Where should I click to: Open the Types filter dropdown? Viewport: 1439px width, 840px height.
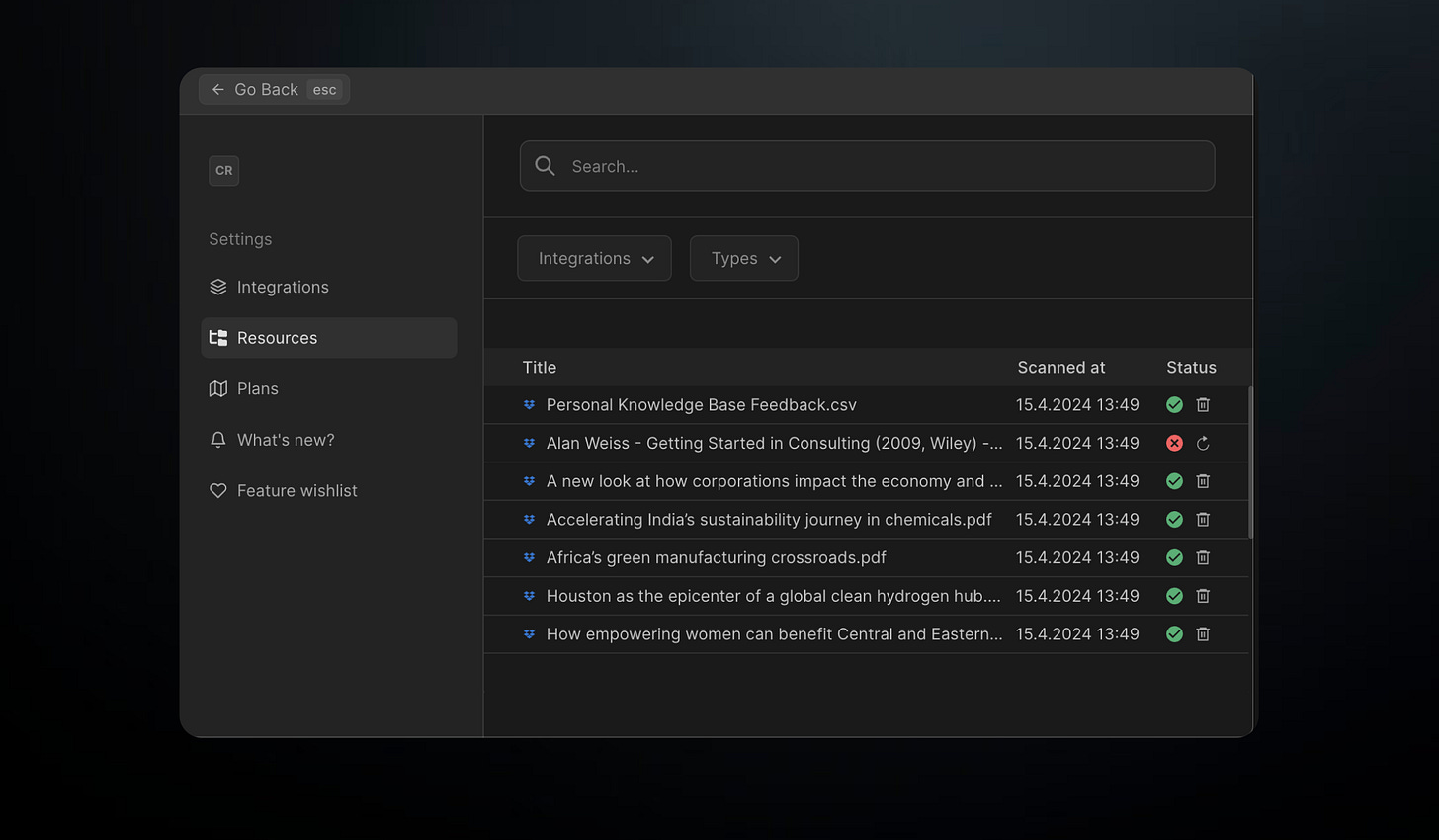(x=743, y=258)
